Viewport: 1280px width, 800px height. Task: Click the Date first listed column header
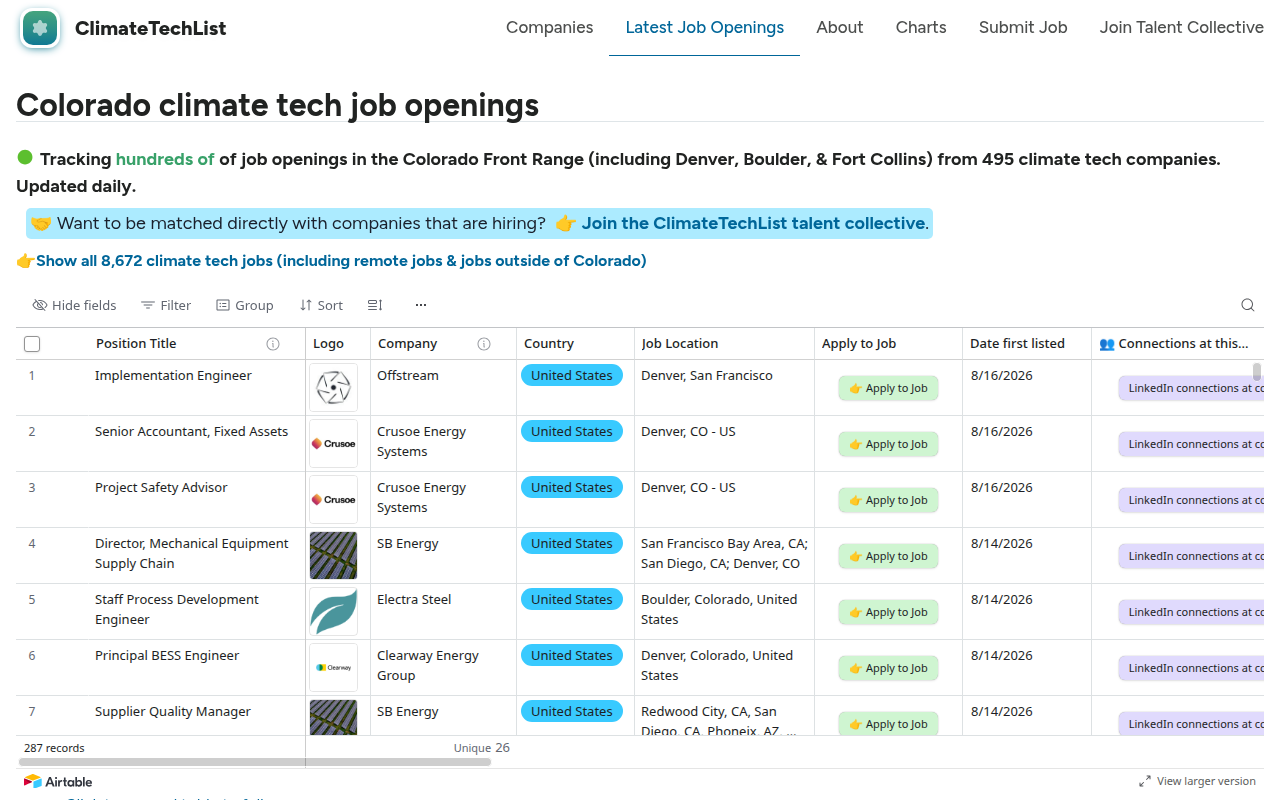(x=1027, y=344)
